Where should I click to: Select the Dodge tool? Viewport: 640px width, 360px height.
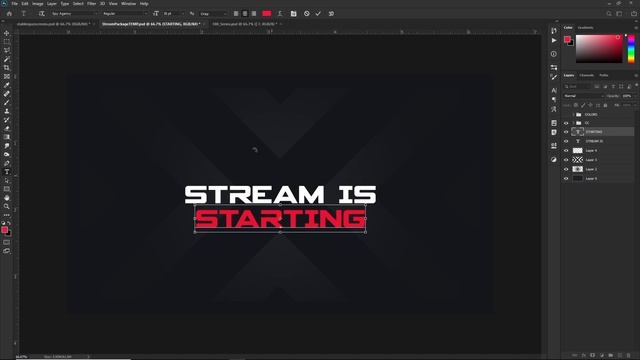7,154
